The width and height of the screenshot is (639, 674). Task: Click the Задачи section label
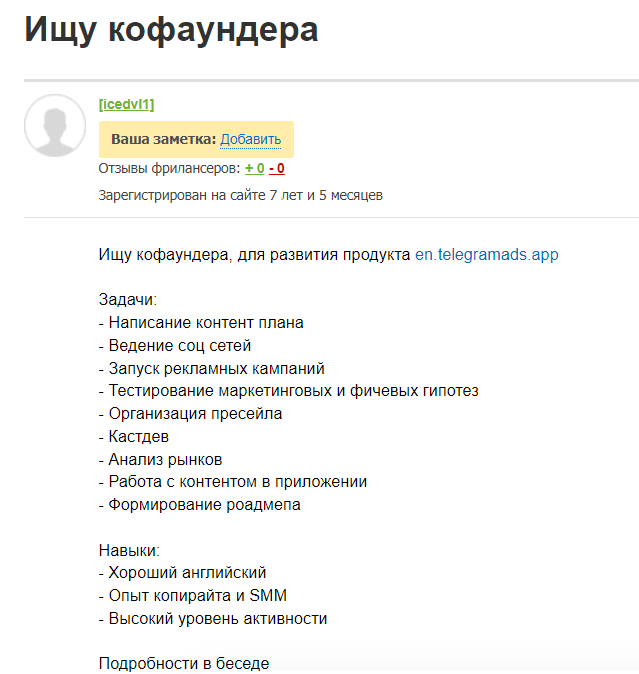tap(128, 299)
